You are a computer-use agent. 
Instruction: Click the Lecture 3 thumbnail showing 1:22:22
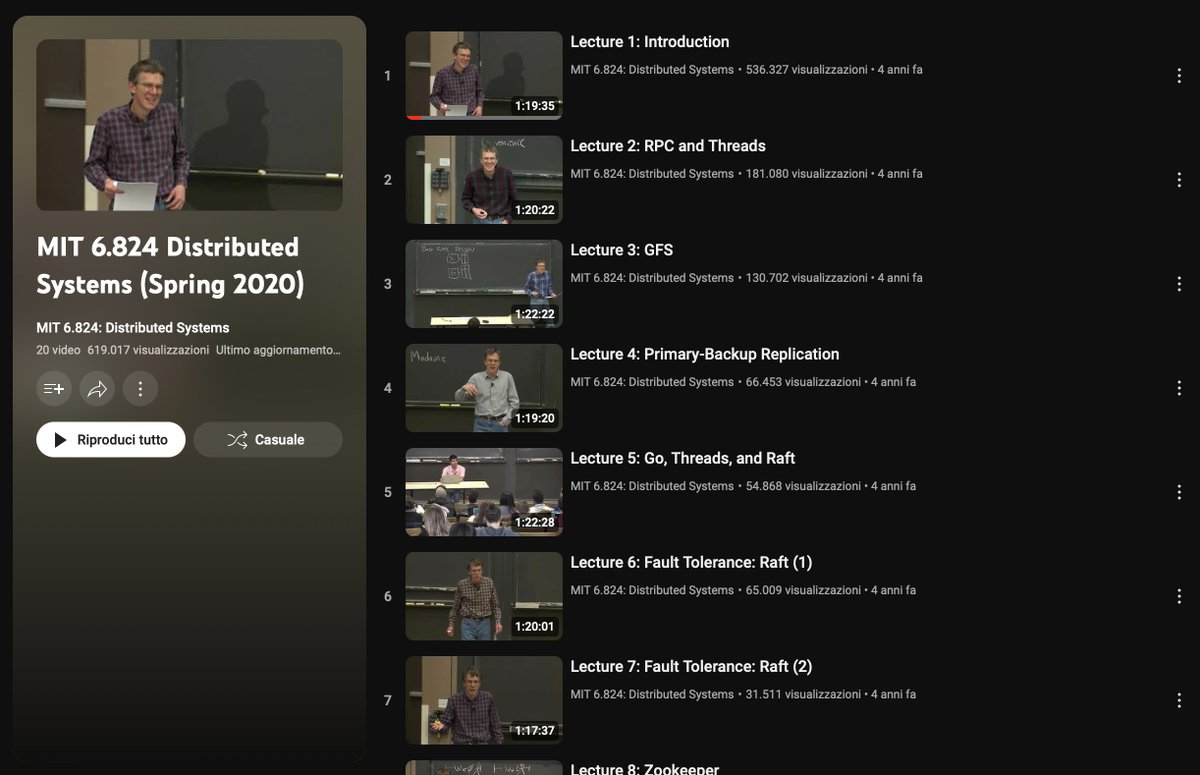tap(484, 284)
